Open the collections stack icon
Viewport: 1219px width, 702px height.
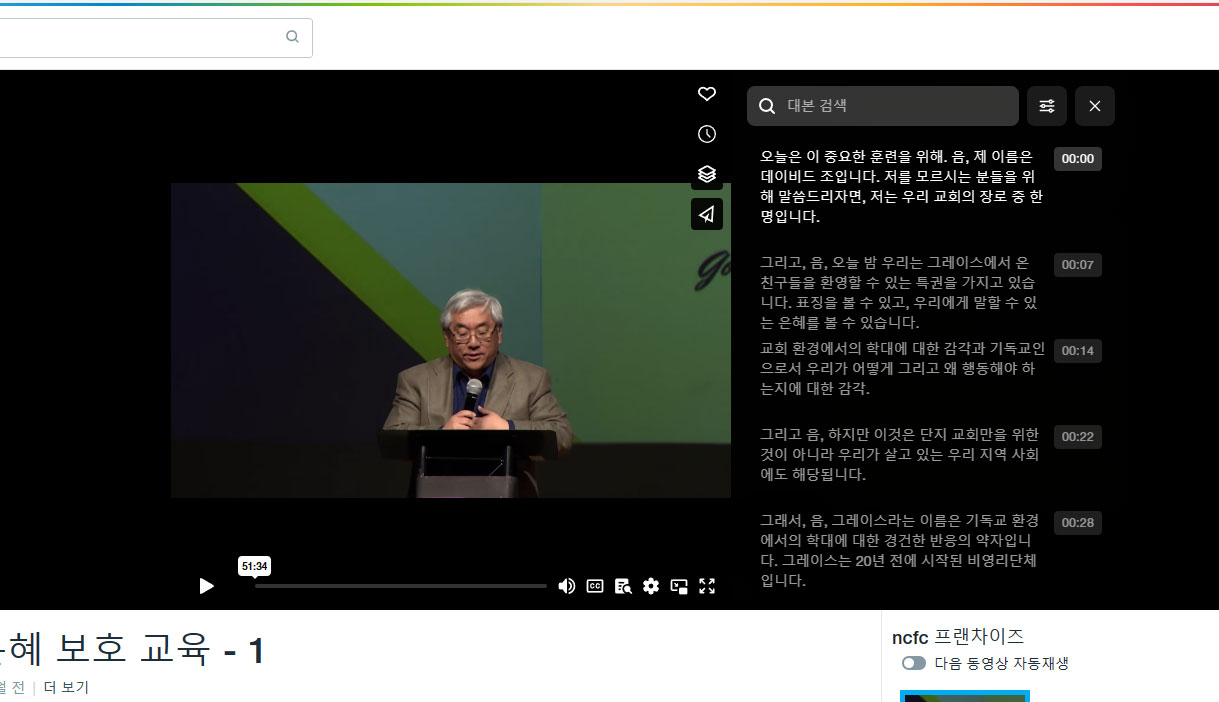[x=707, y=174]
